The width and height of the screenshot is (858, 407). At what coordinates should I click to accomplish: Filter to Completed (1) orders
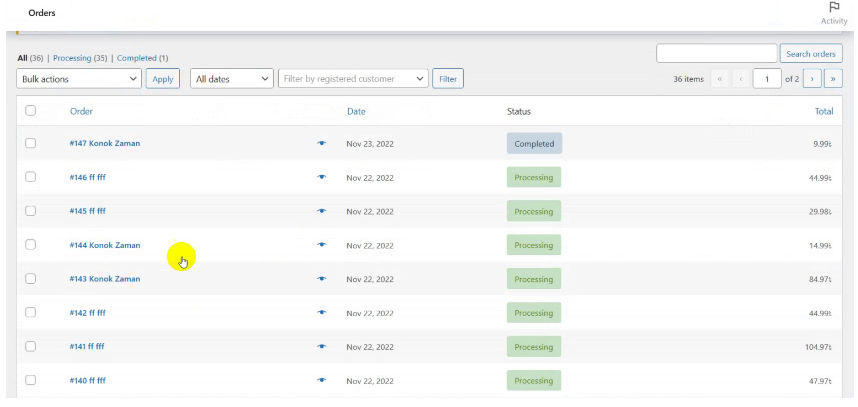tap(142, 58)
